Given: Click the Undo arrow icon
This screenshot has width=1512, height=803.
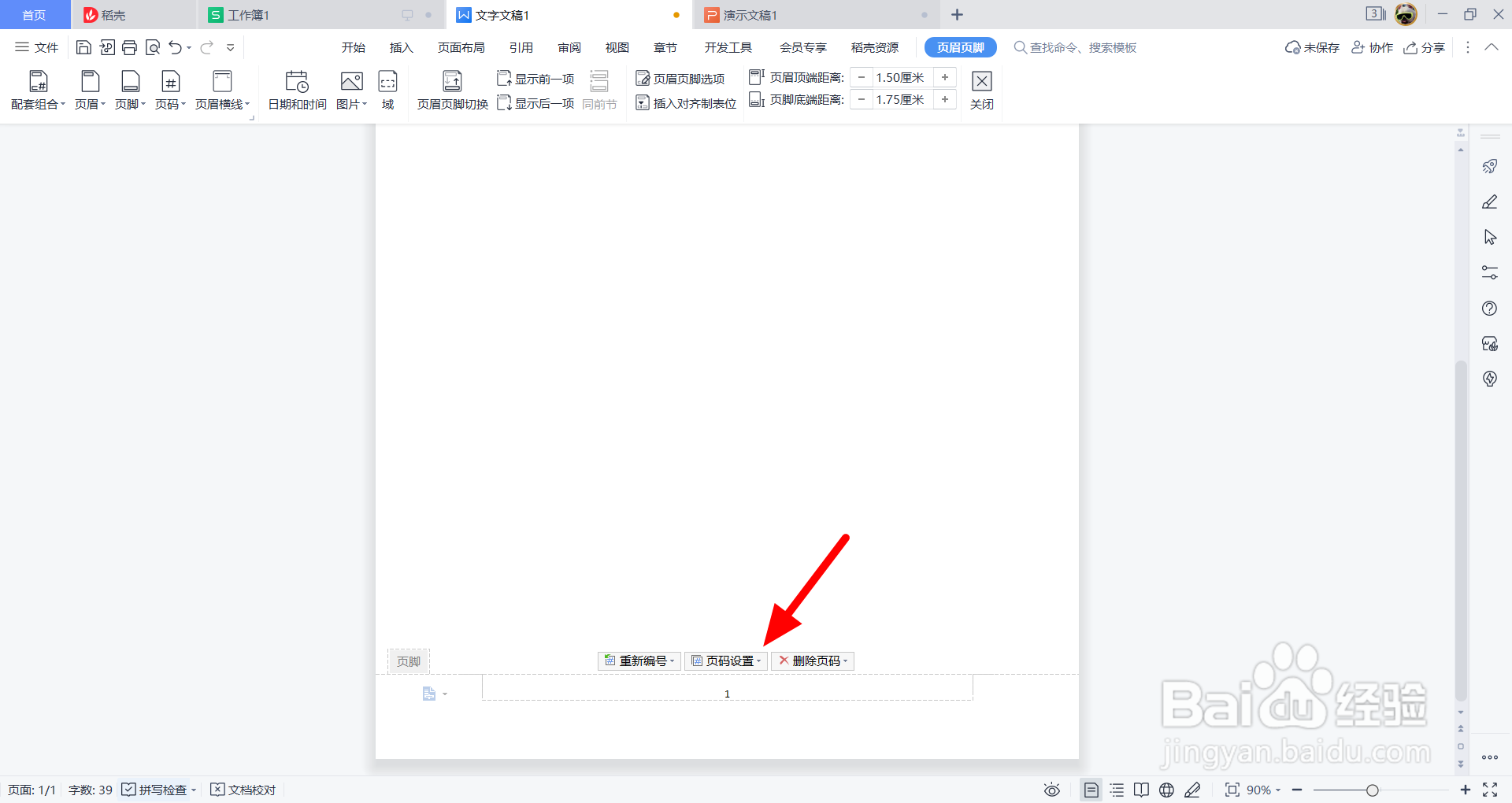Looking at the screenshot, I should (175, 47).
